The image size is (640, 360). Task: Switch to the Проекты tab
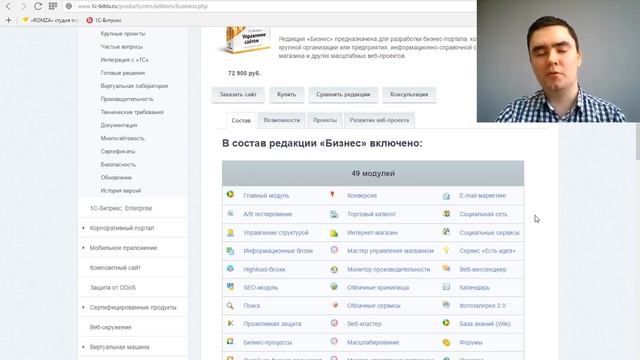(325, 120)
